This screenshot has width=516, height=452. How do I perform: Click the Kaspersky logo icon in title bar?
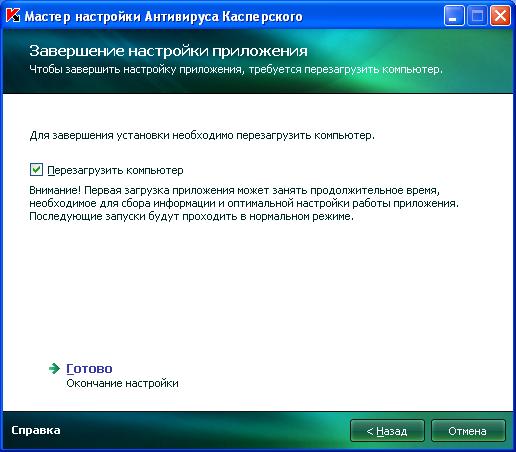point(13,15)
